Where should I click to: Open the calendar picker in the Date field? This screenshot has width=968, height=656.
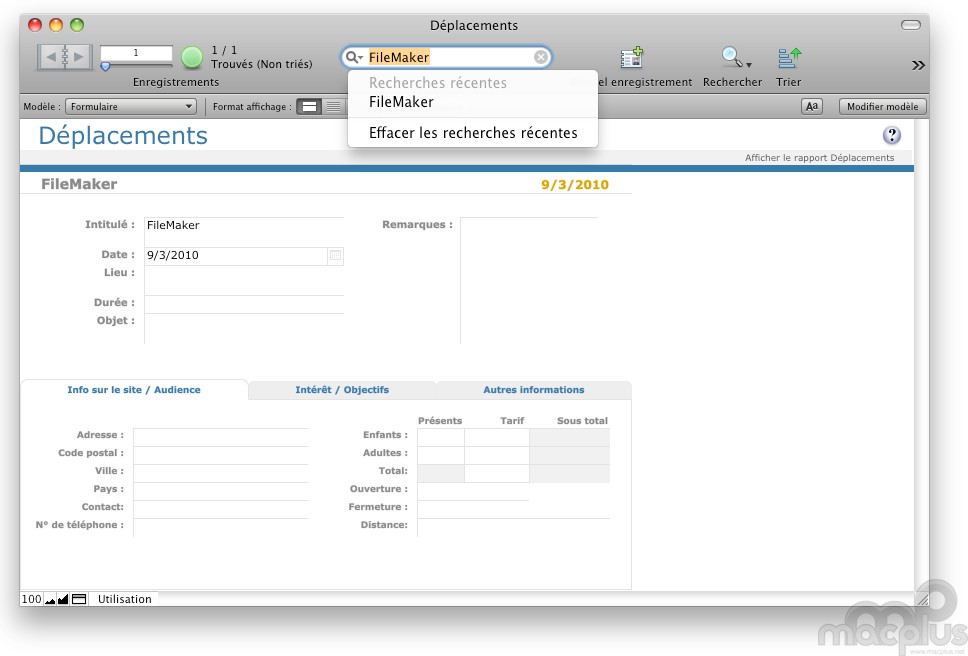coord(335,255)
